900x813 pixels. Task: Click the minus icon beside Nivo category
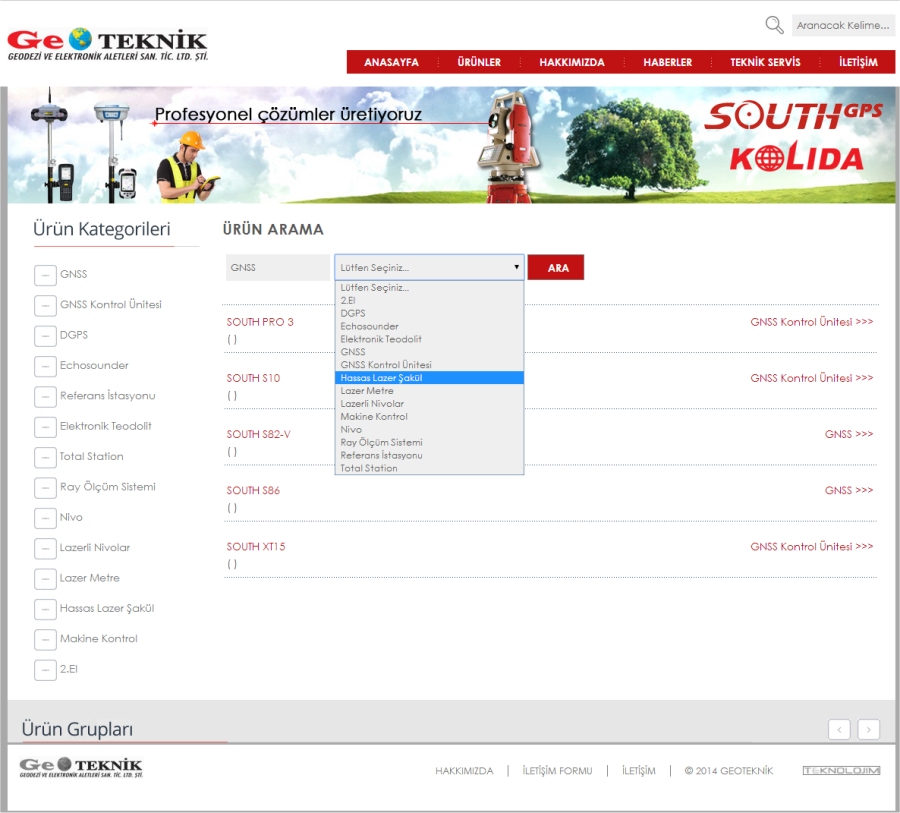point(45,518)
